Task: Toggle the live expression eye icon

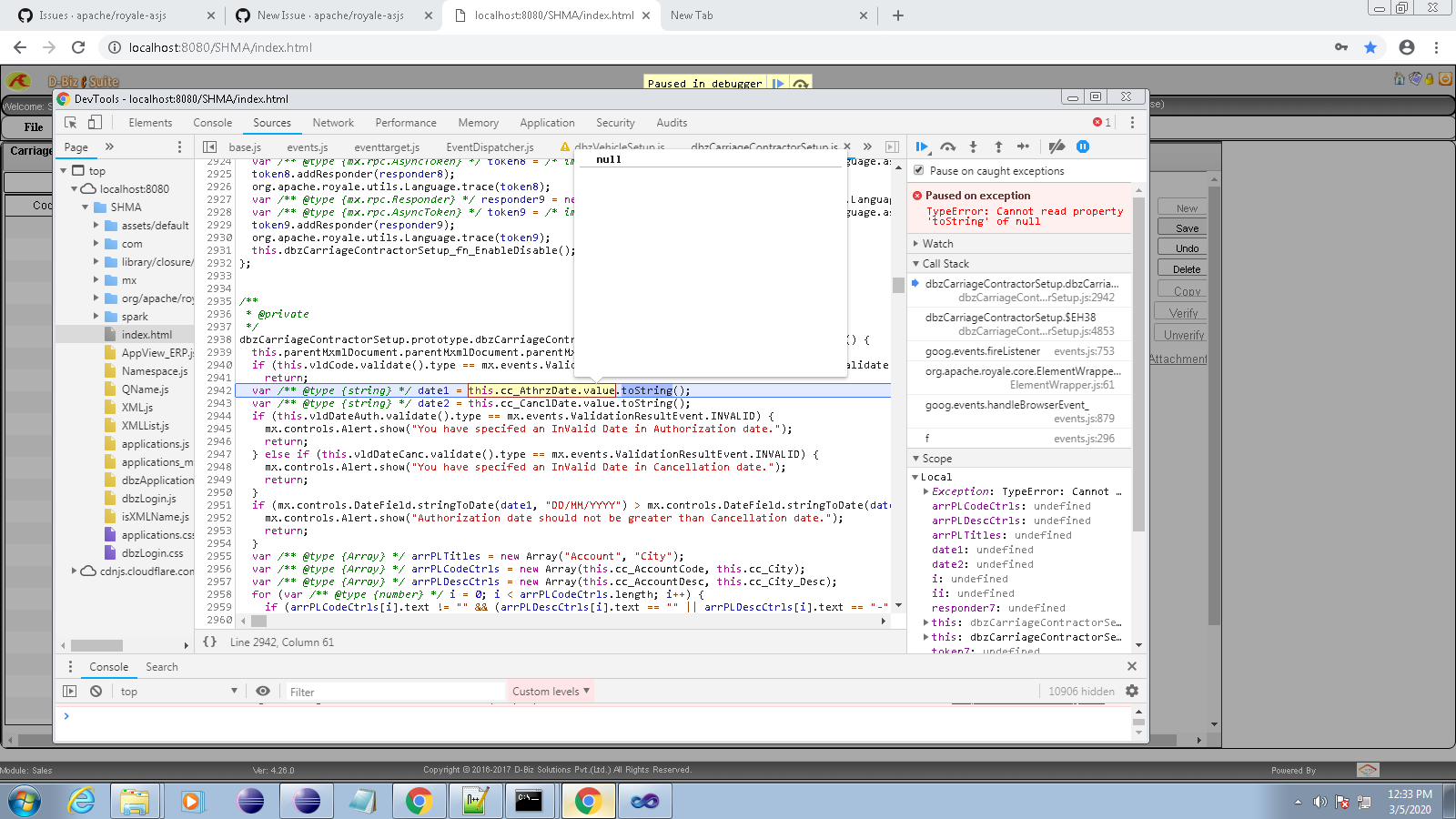Action: [x=263, y=691]
